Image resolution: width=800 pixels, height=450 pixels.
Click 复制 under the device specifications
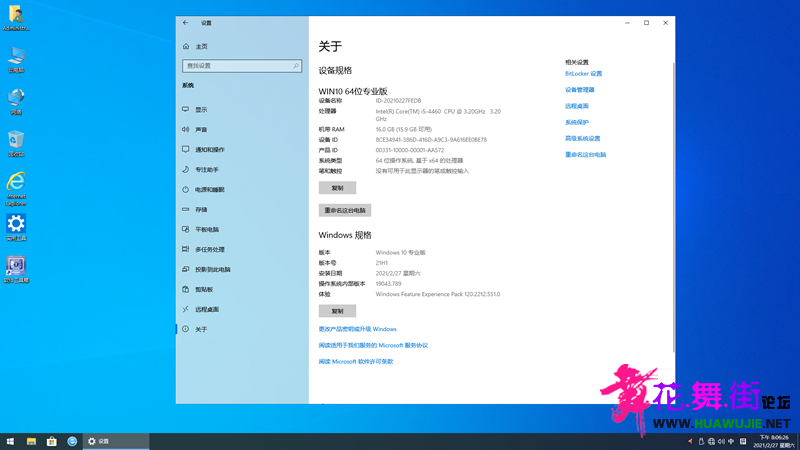pyautogui.click(x=337, y=188)
